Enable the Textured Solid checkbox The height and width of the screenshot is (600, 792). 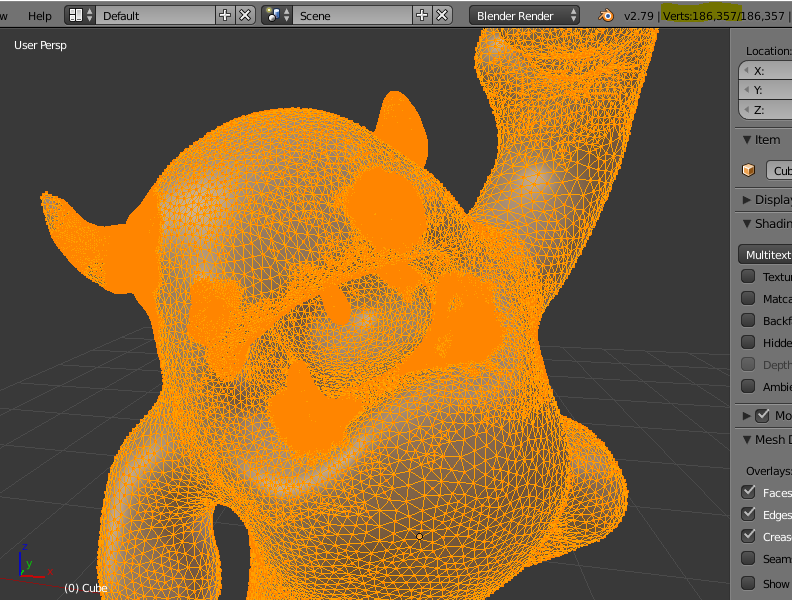(748, 276)
